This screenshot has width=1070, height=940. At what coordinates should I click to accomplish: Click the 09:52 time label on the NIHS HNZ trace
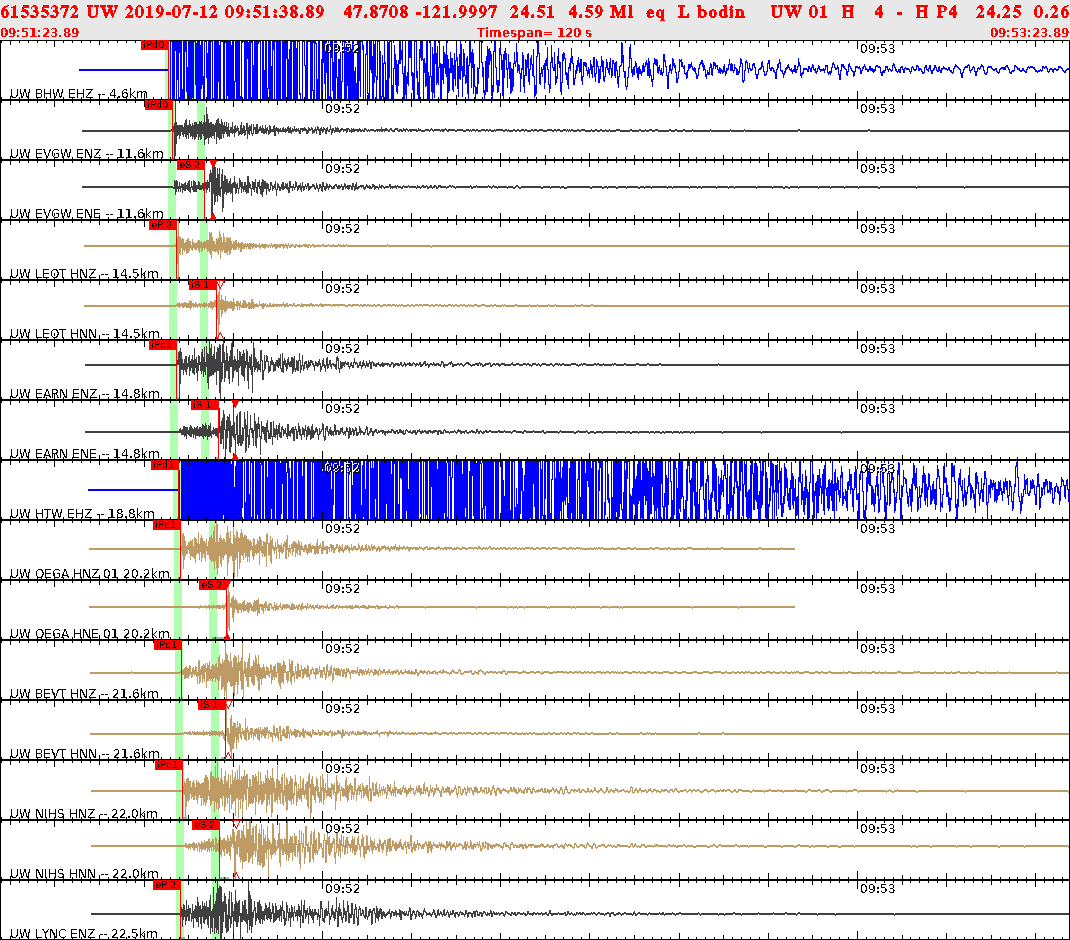(342, 768)
